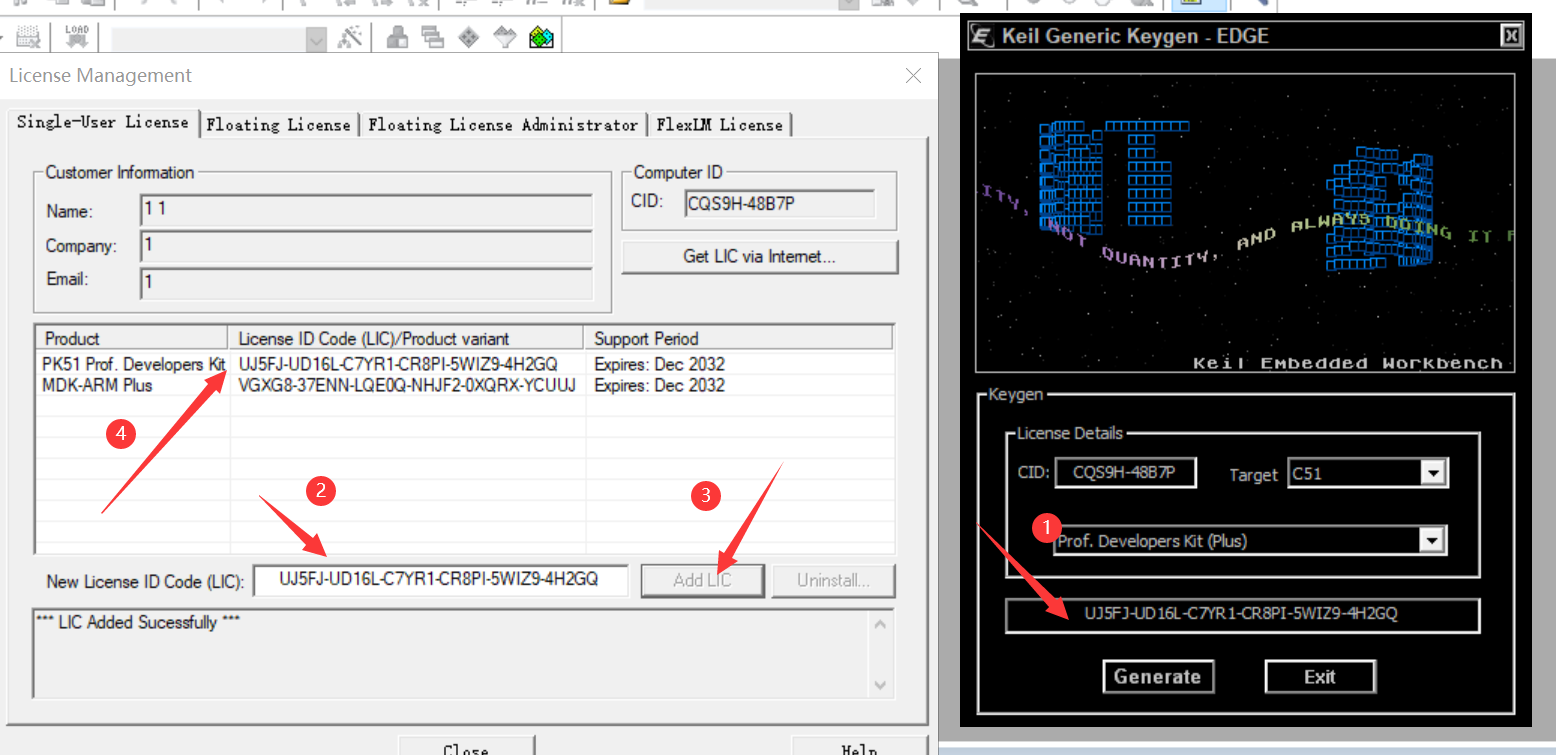Open Floating License Administrator tab

(x=503, y=125)
